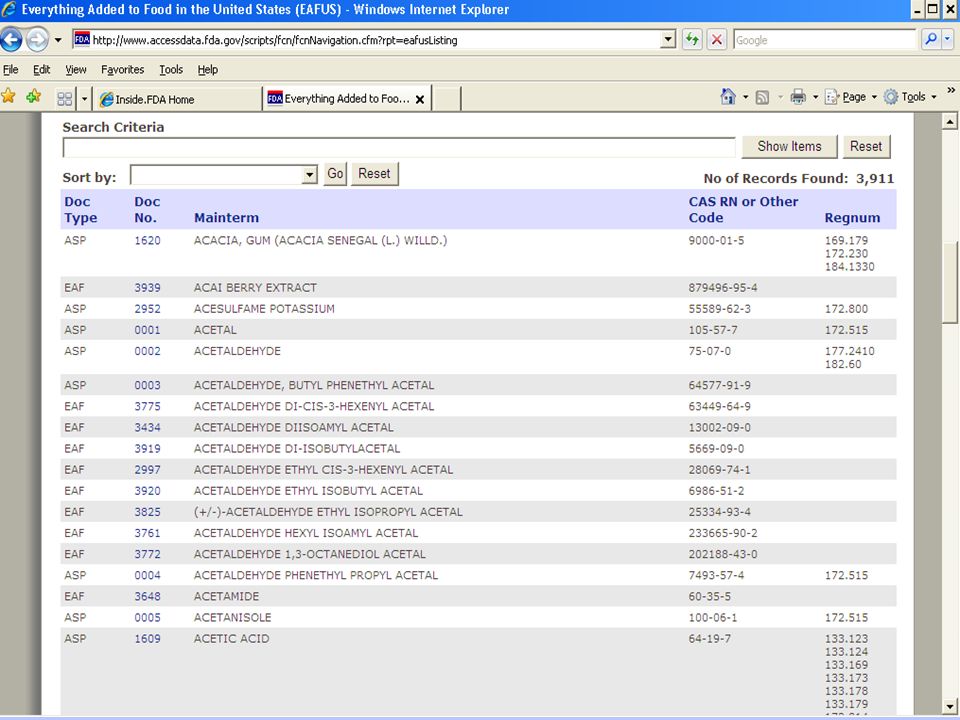Click the Reset button beside Go
960x720 pixels.
pyautogui.click(x=374, y=174)
